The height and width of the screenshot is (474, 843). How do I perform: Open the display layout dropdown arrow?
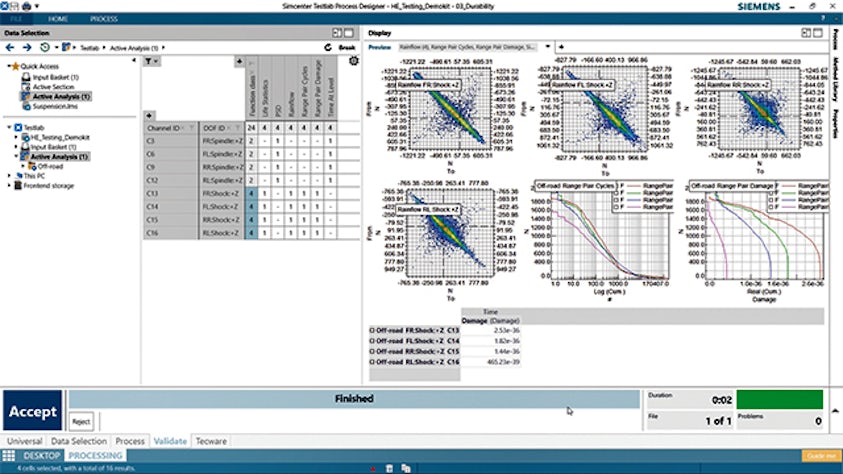[x=547, y=47]
